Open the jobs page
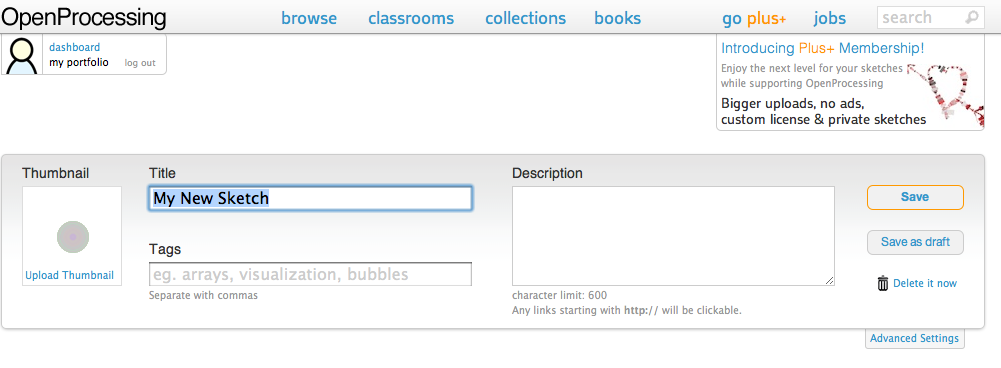This screenshot has width=1001, height=368. point(830,19)
